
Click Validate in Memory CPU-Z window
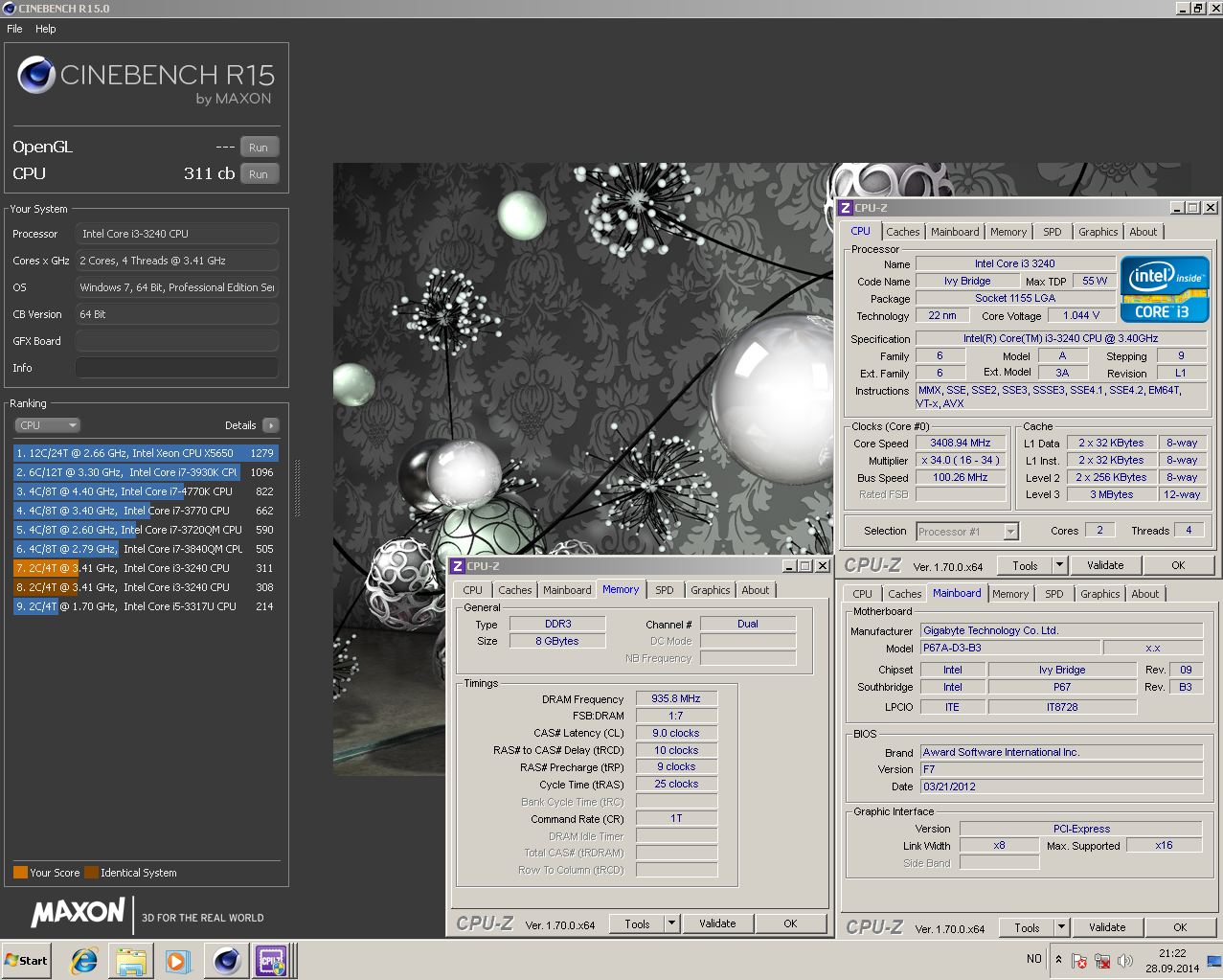(x=717, y=923)
